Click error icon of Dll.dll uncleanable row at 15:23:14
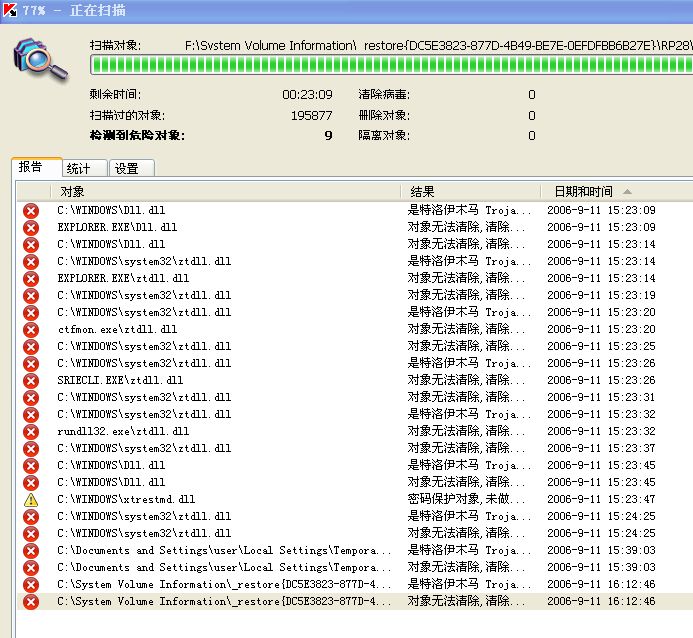Image resolution: width=693 pixels, height=638 pixels. (x=31, y=245)
